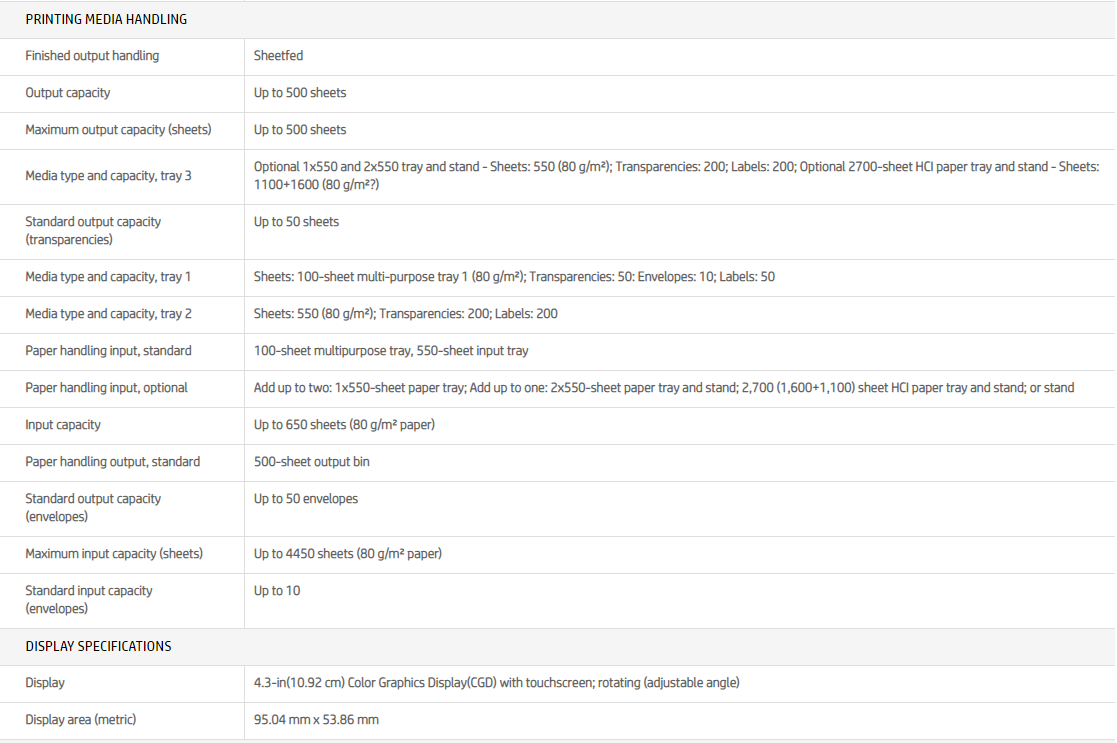Screen dimensions: 1117x743
Task: Click the DISPLAY SPECIFICATIONS section header
Action: point(98,646)
